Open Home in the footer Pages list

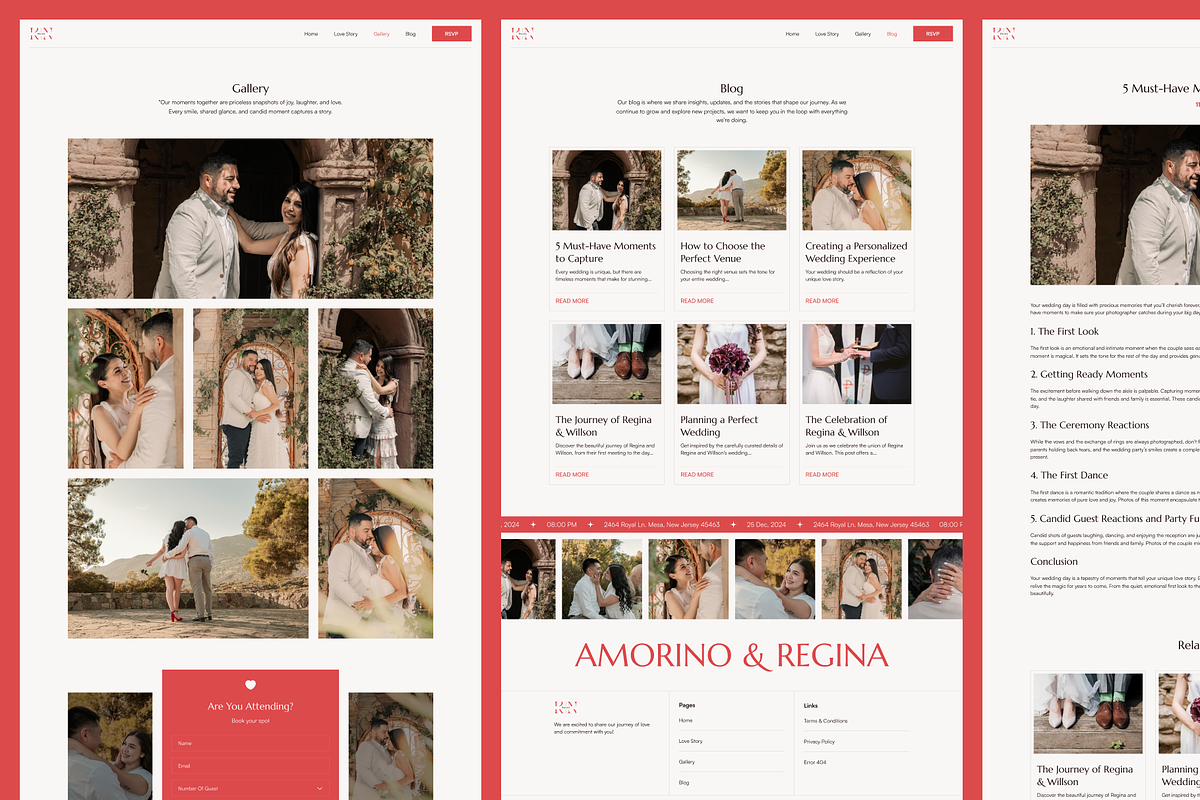coord(686,720)
